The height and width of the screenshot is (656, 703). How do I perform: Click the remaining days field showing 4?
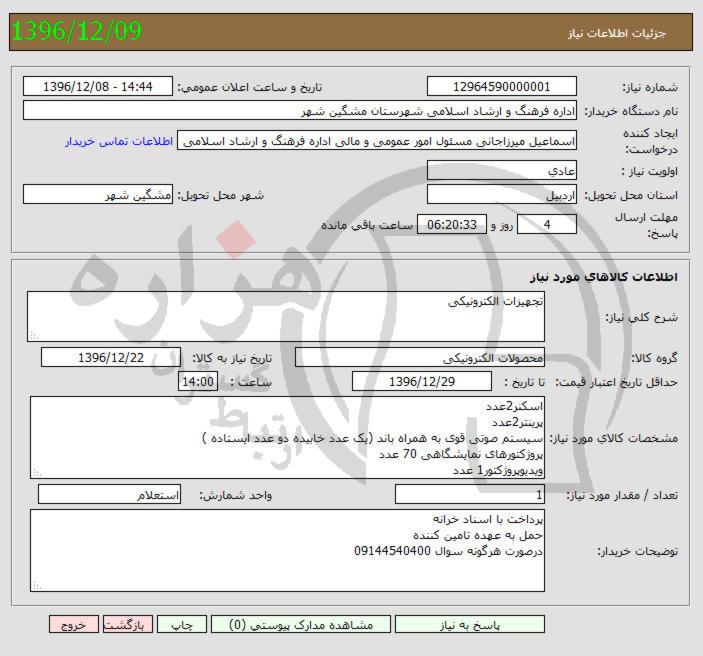(547, 224)
